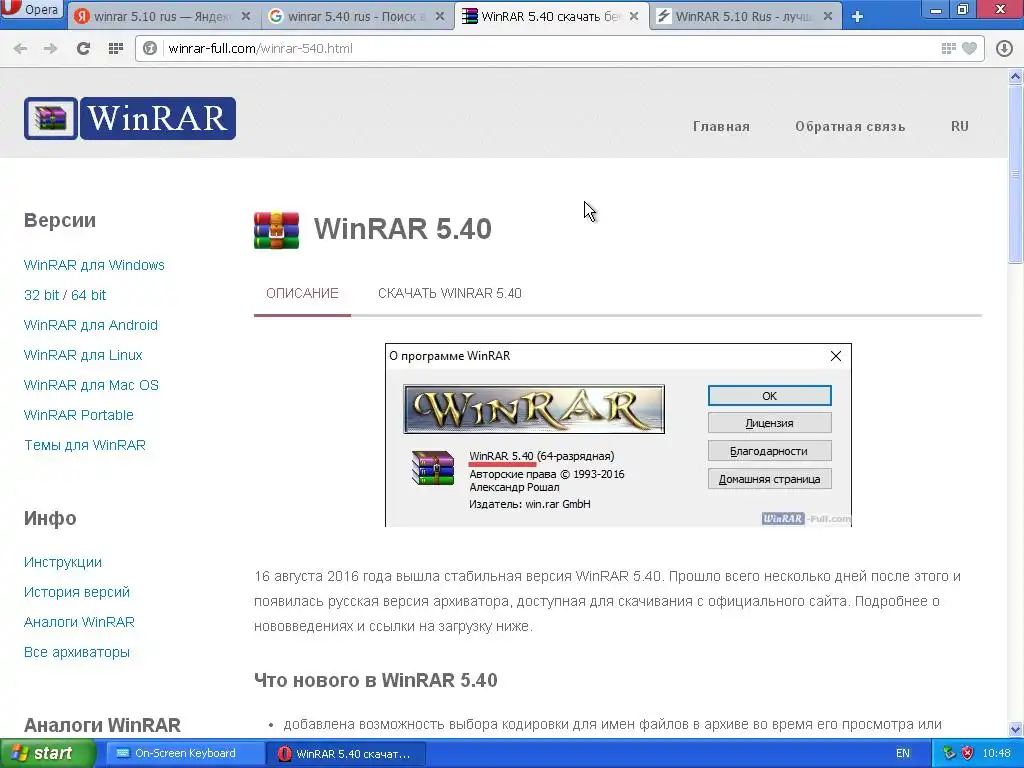Open the WinRAR для Linux link

coord(83,355)
